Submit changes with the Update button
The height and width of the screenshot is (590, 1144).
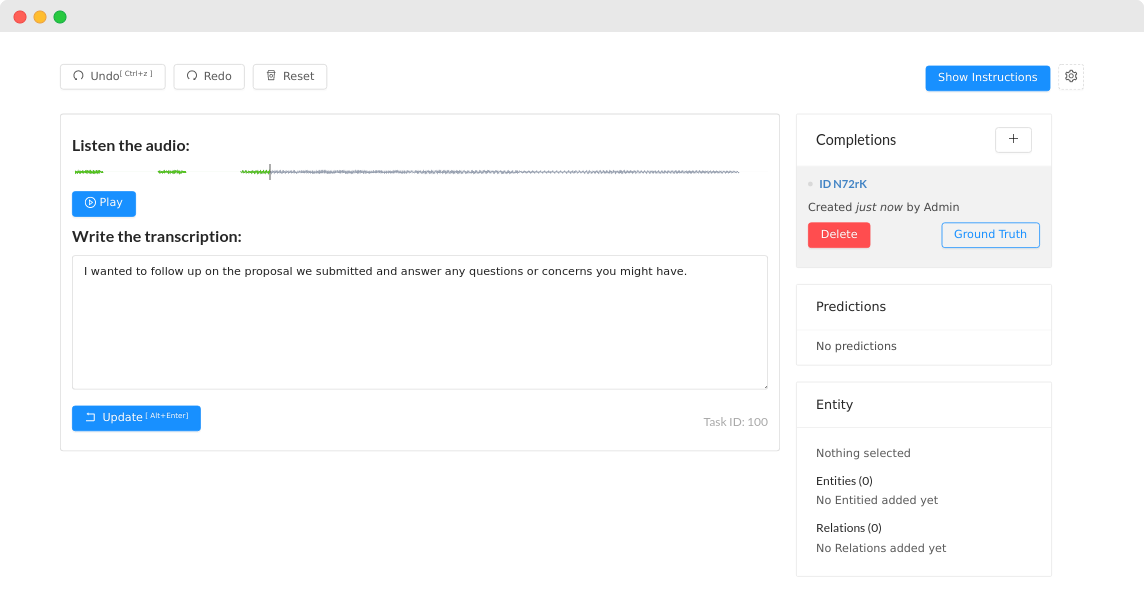[136, 418]
